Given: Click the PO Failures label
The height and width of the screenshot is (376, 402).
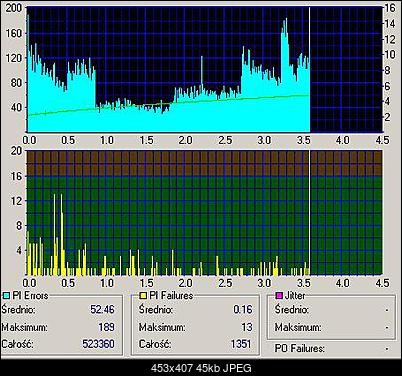Looking at the screenshot, I should coord(299,349).
